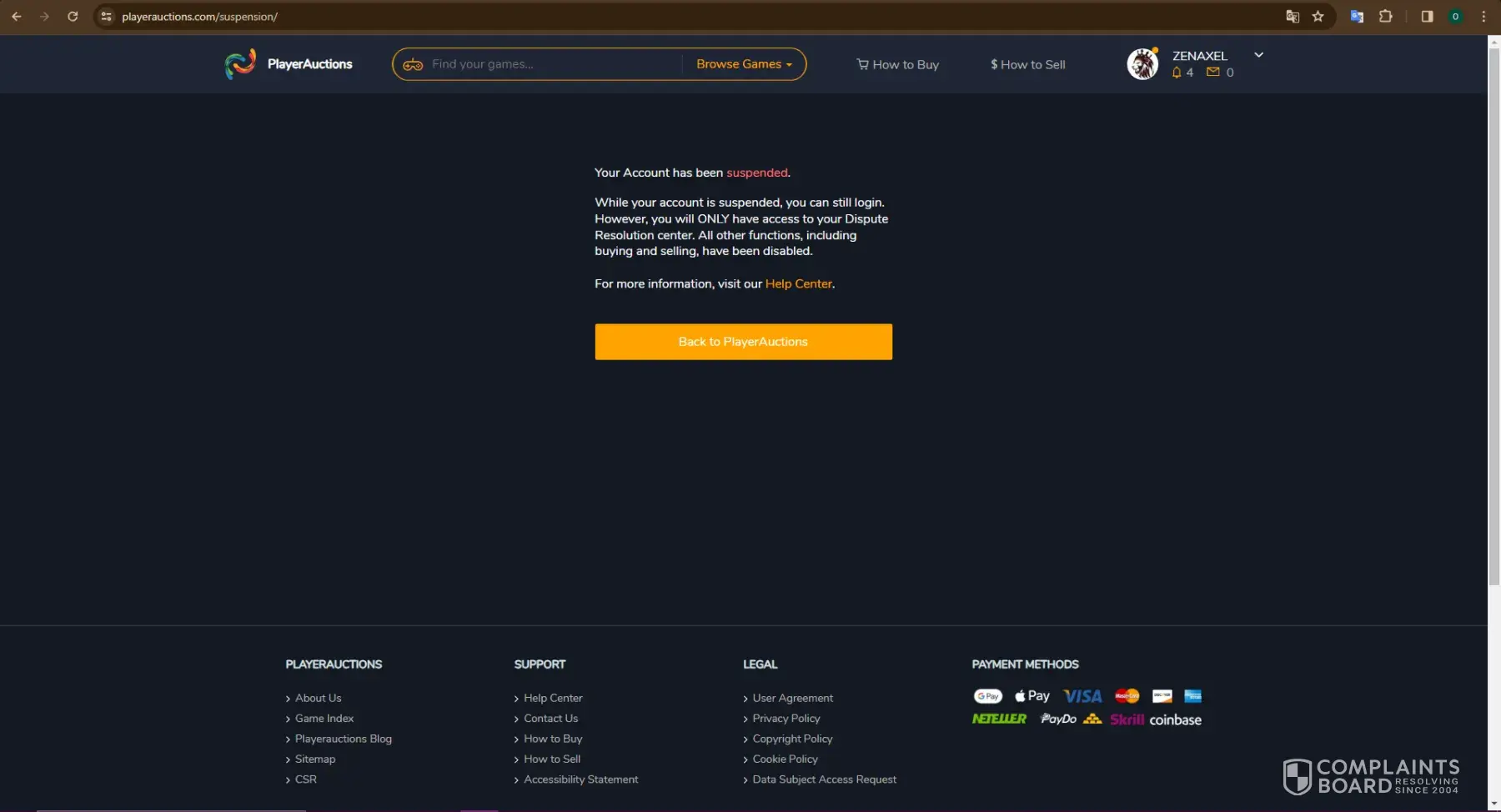Click the Google Pay payment icon
This screenshot has height=812, width=1501.
[x=988, y=696]
